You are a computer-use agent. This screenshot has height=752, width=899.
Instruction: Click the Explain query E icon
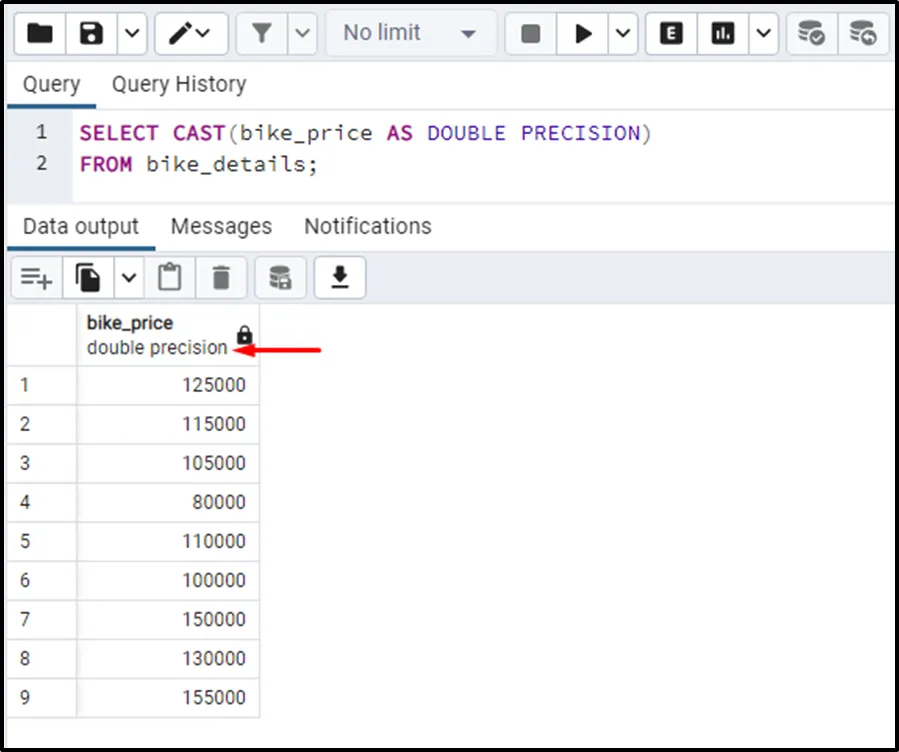pyautogui.click(x=672, y=34)
